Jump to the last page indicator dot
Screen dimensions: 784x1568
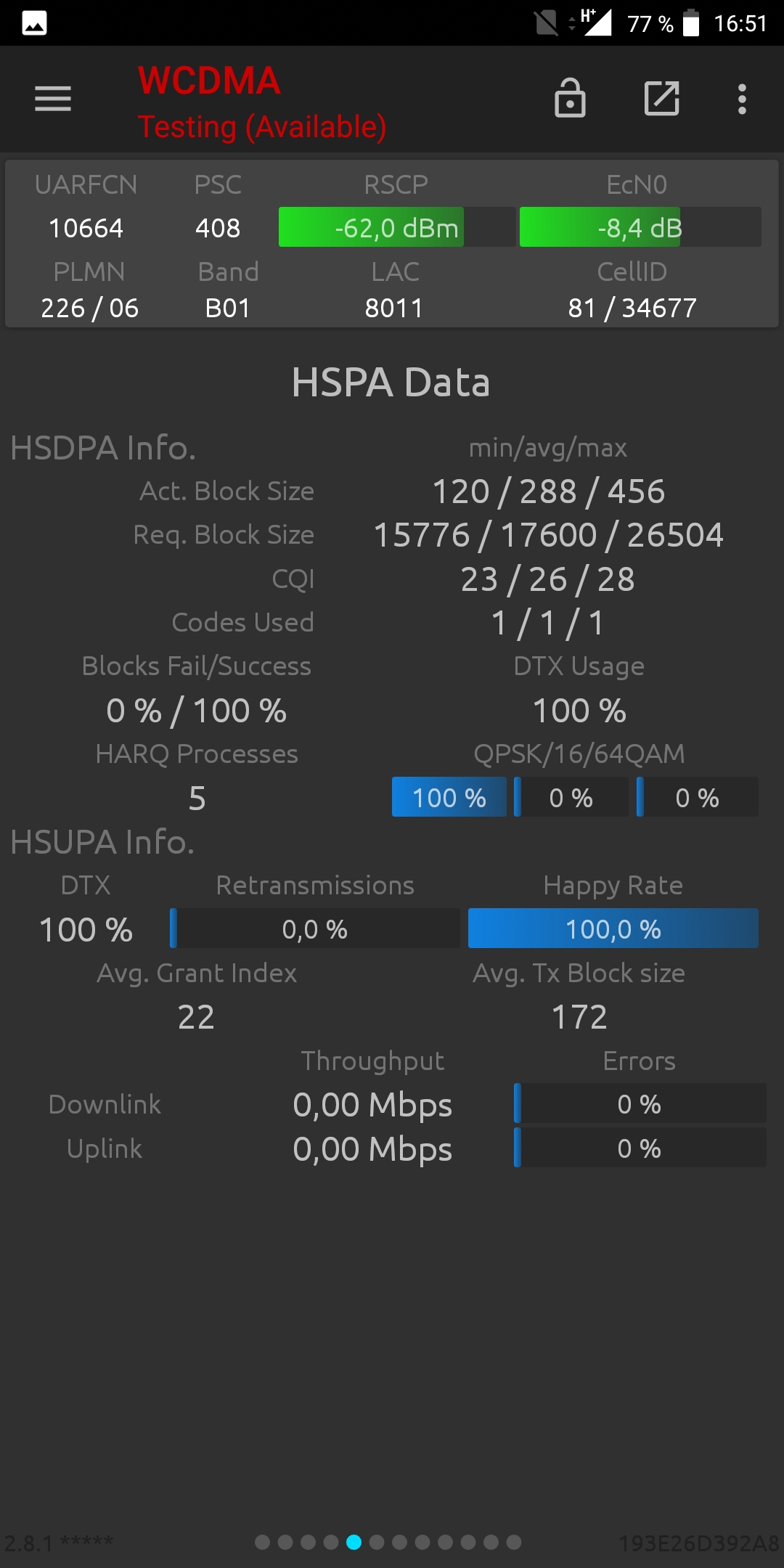tap(514, 1542)
